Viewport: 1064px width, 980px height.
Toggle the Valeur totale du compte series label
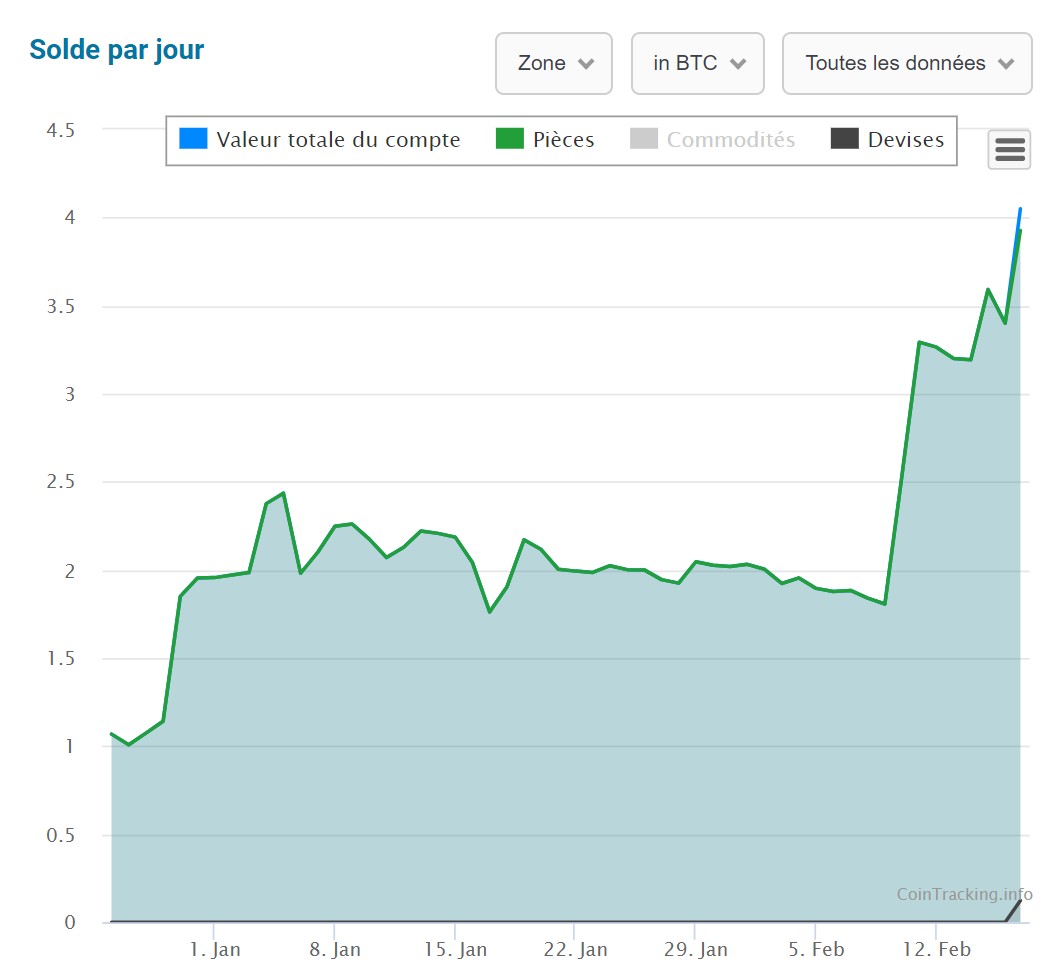click(338, 140)
